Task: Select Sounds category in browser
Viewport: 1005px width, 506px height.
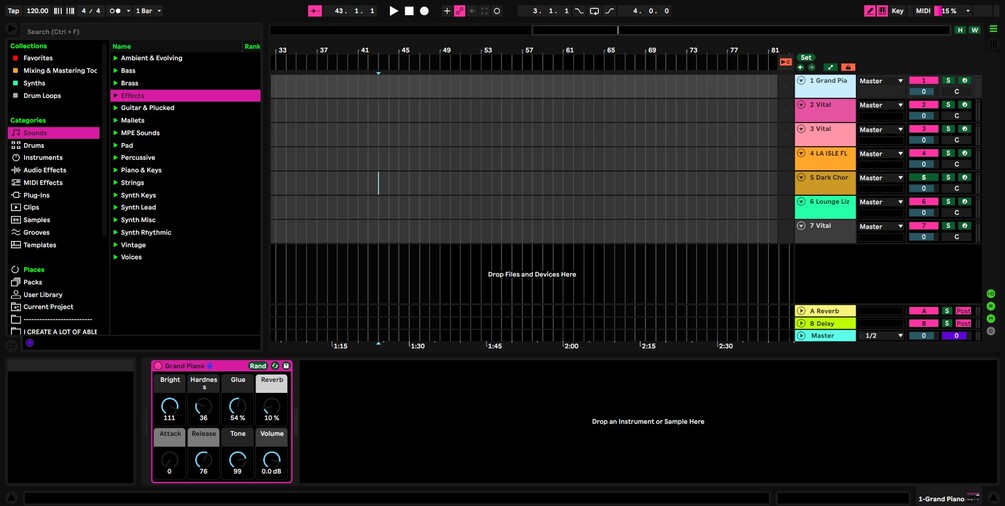Action: click(x=54, y=133)
